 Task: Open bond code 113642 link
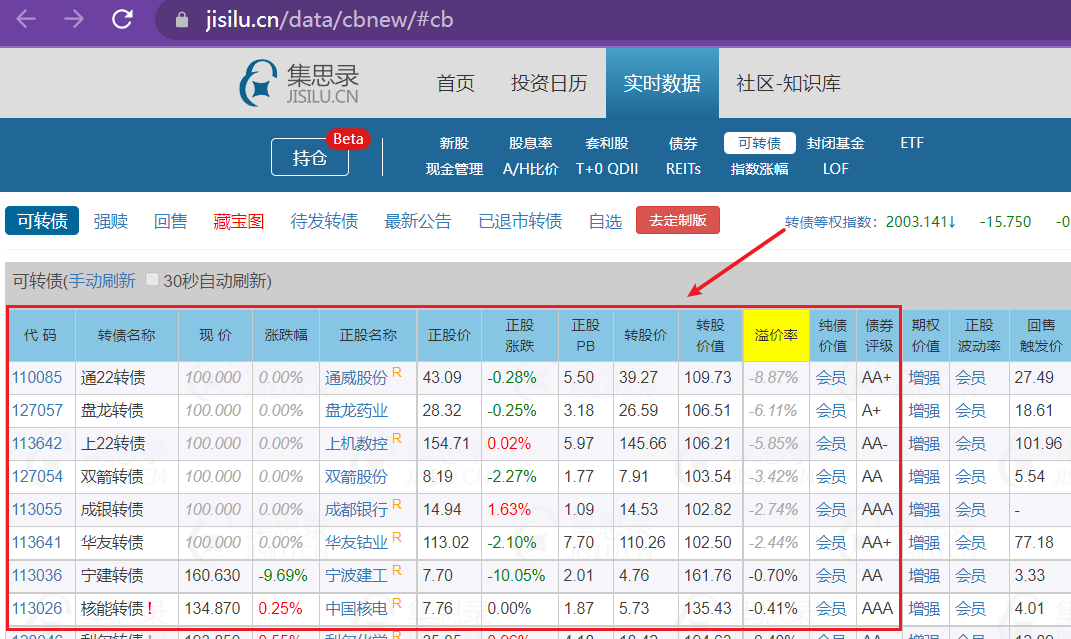pos(37,443)
